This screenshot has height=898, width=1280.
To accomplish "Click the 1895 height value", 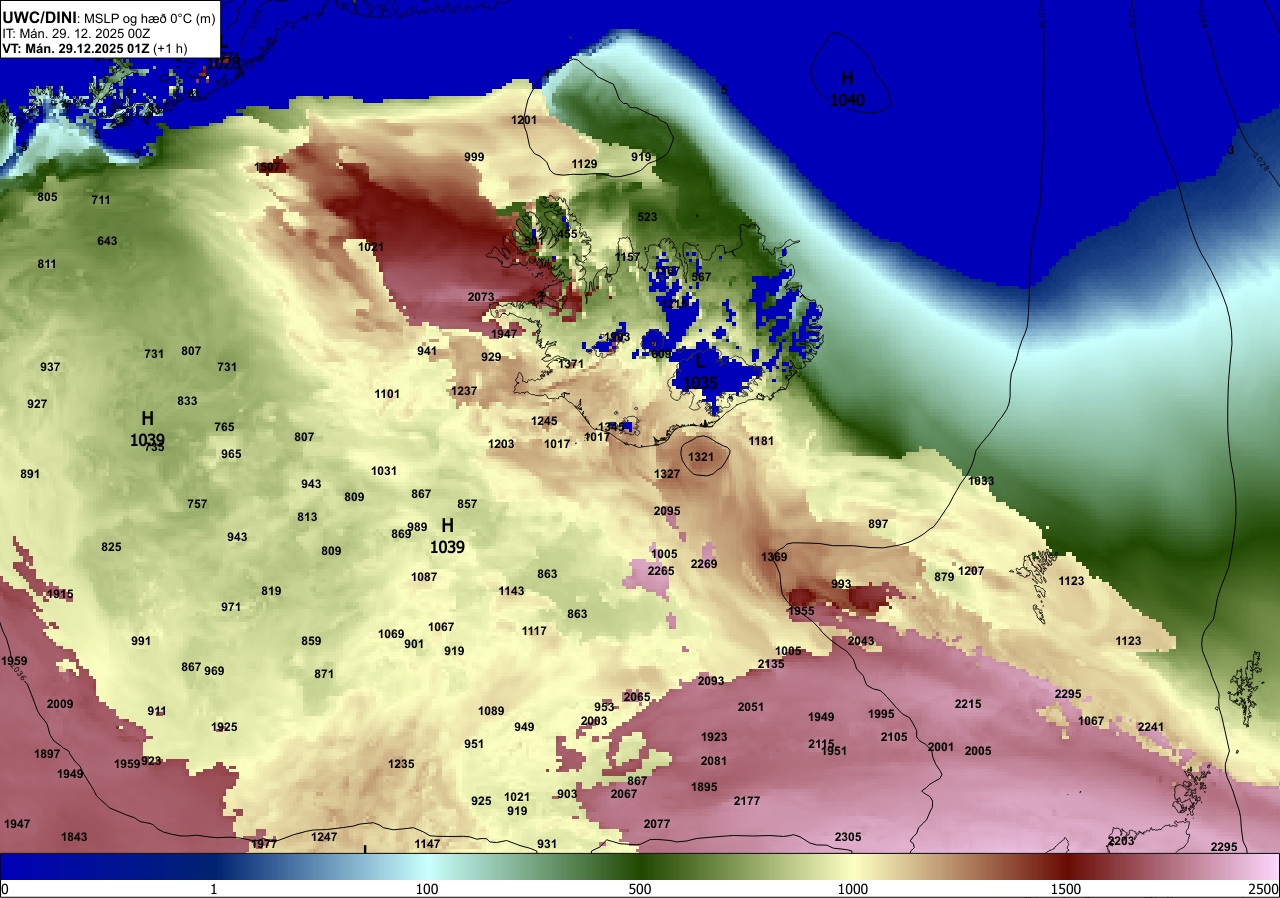I will click(x=704, y=787).
